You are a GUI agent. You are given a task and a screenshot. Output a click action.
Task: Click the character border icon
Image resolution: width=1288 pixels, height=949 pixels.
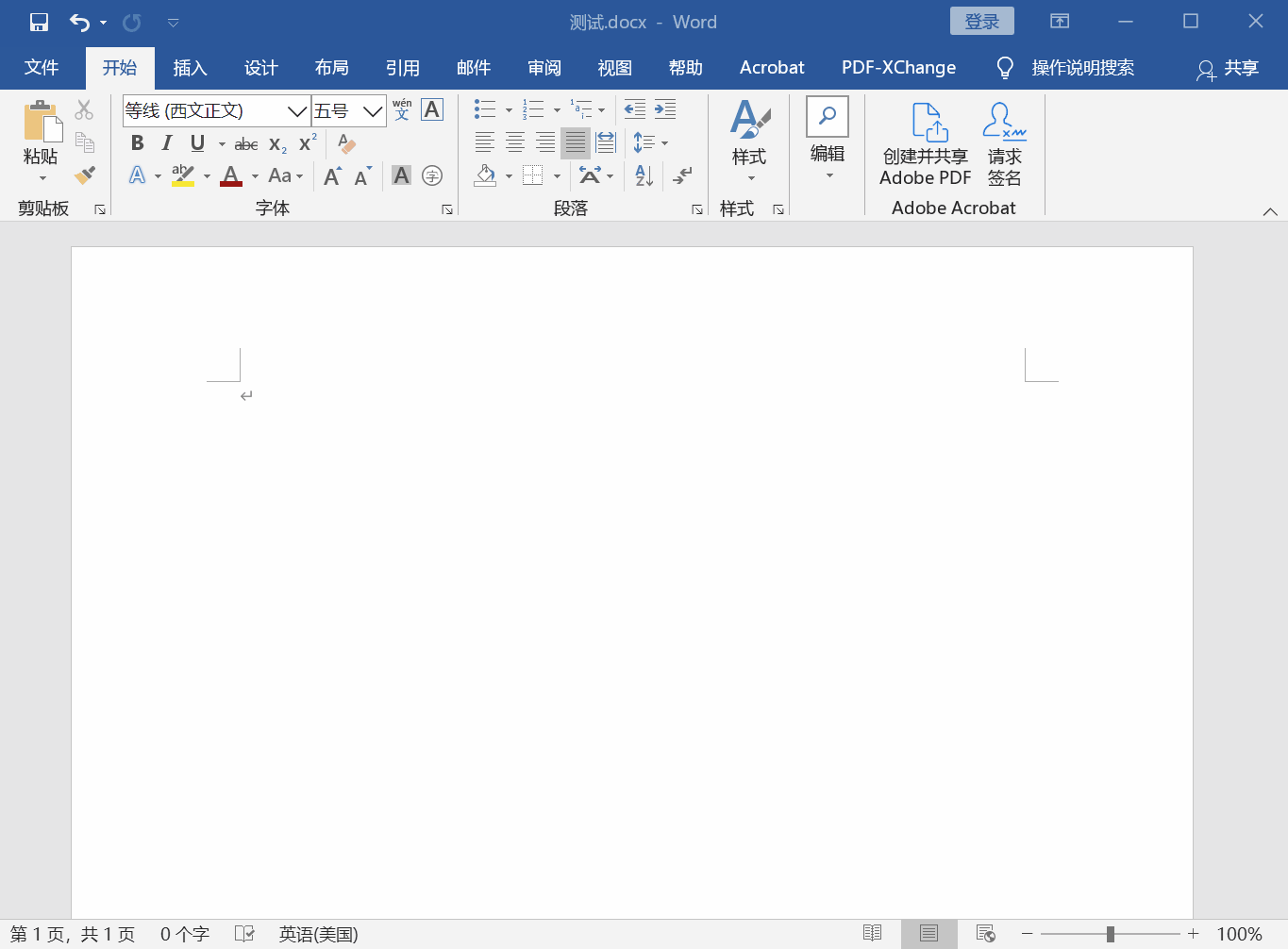click(x=432, y=109)
